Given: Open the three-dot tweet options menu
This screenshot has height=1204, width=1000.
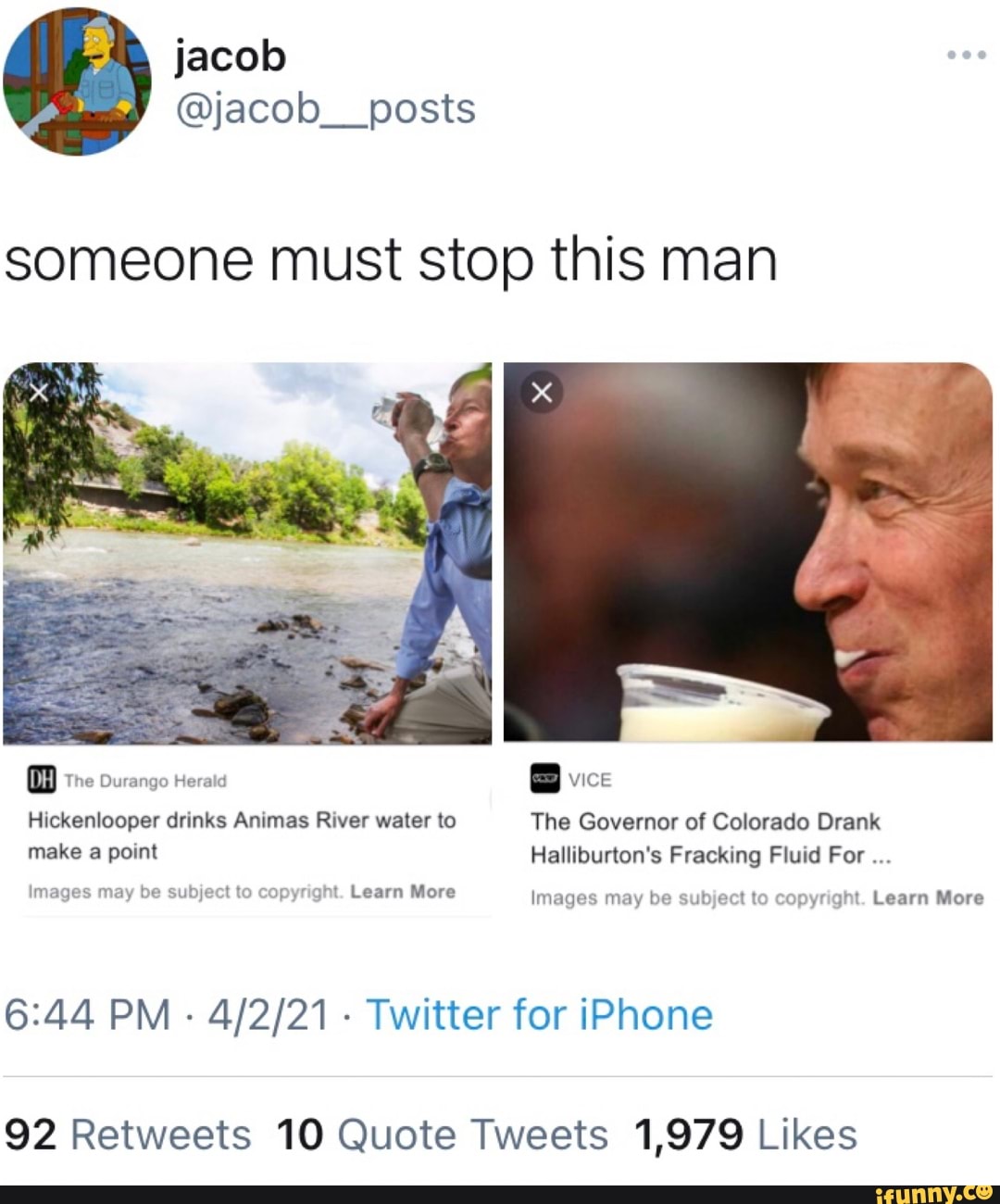Looking at the screenshot, I should (966, 56).
